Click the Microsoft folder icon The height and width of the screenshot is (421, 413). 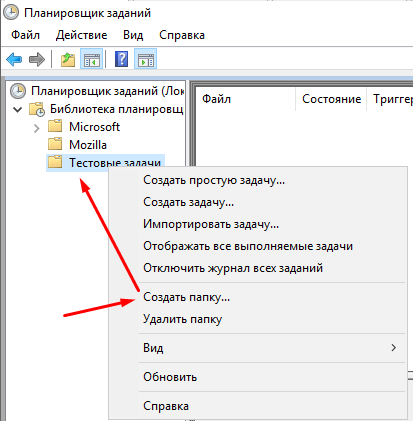tap(55, 126)
